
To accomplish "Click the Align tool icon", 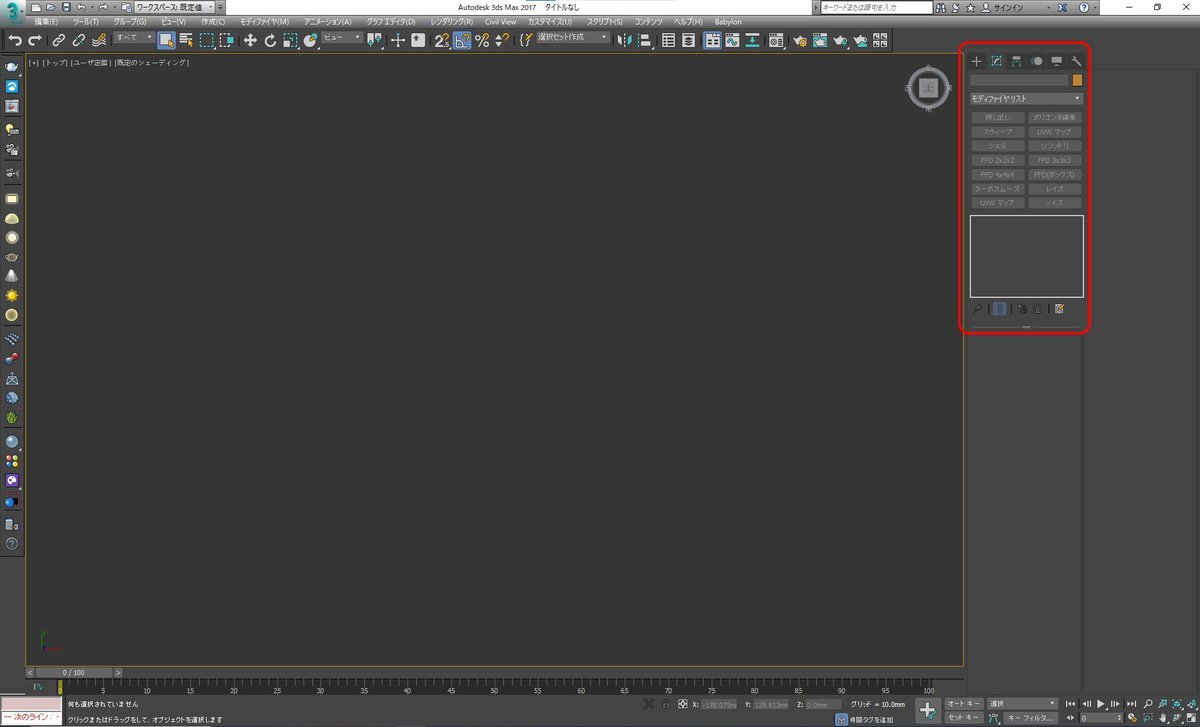I will pos(645,41).
